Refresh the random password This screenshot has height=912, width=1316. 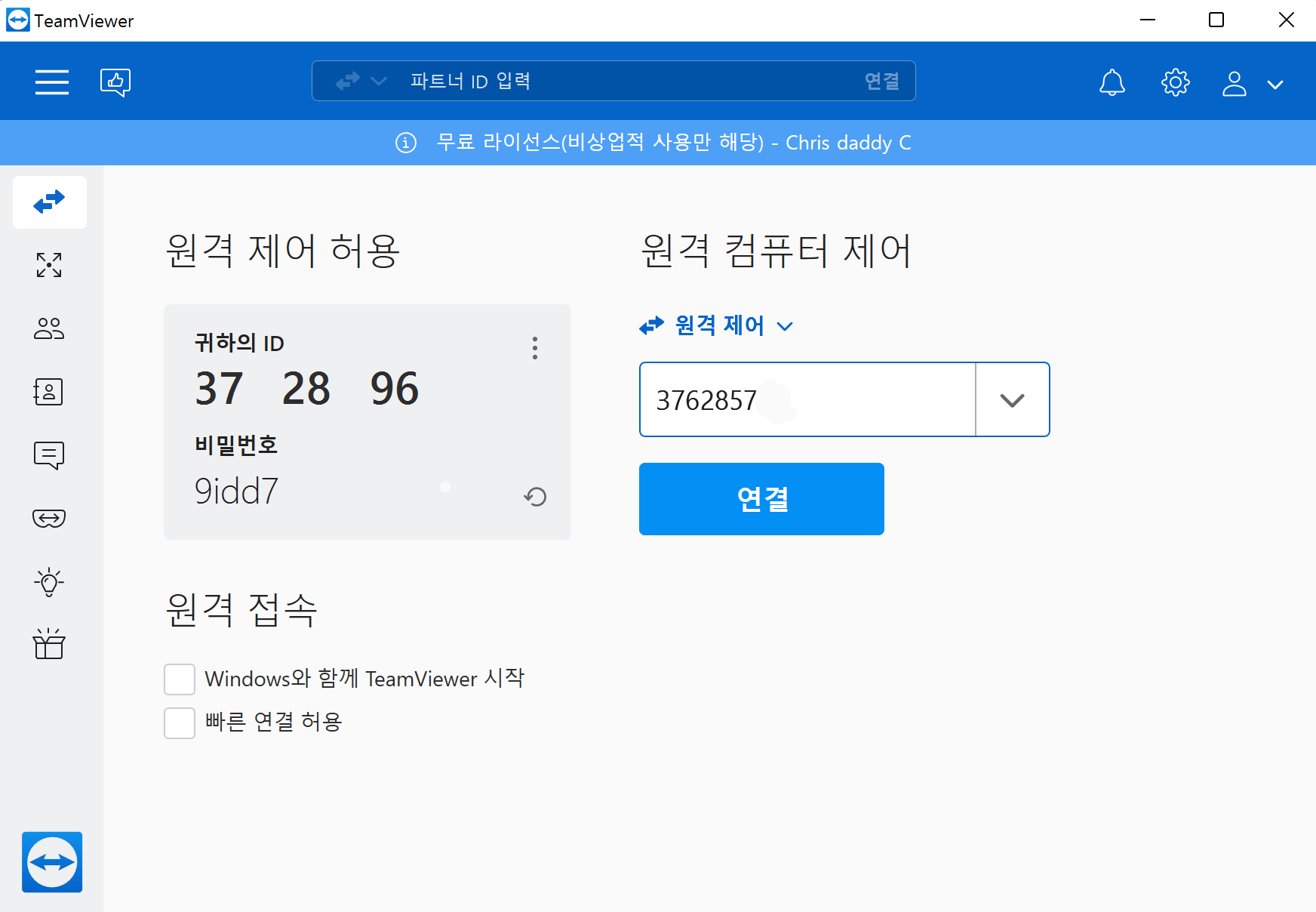click(535, 496)
